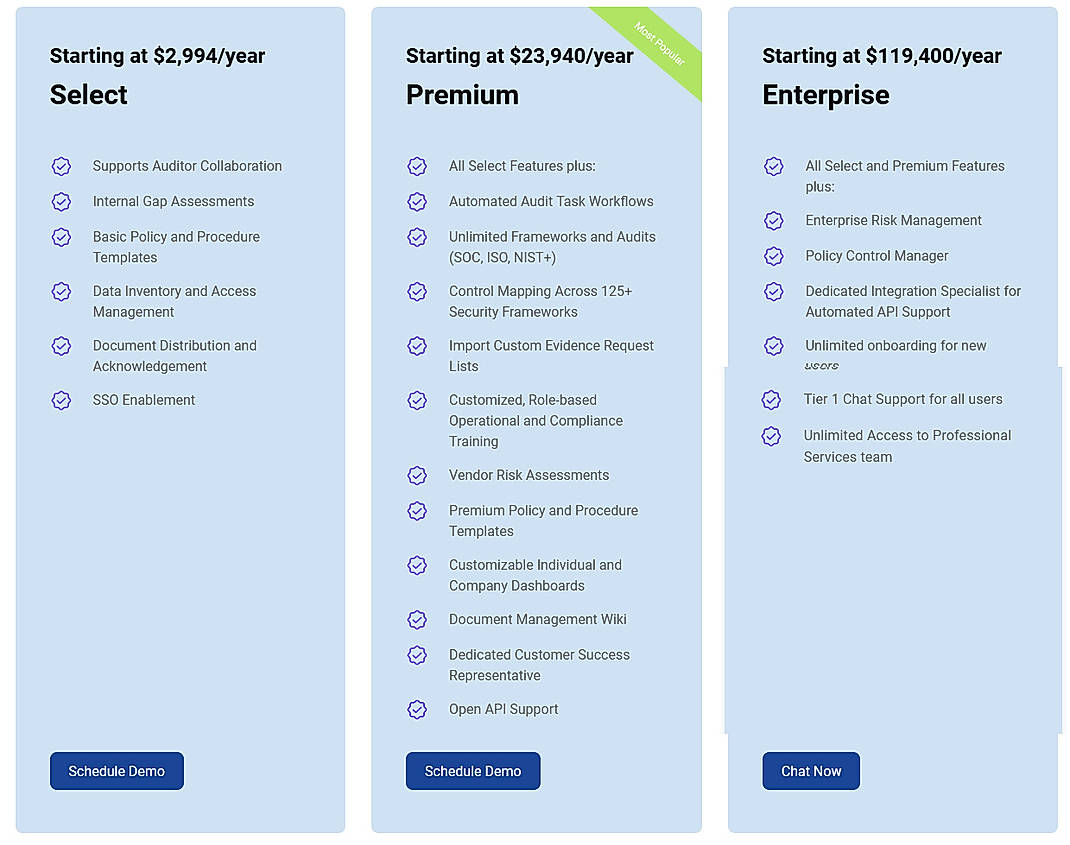Click the checkmark next to Tier 1 Chat Support

771,399
